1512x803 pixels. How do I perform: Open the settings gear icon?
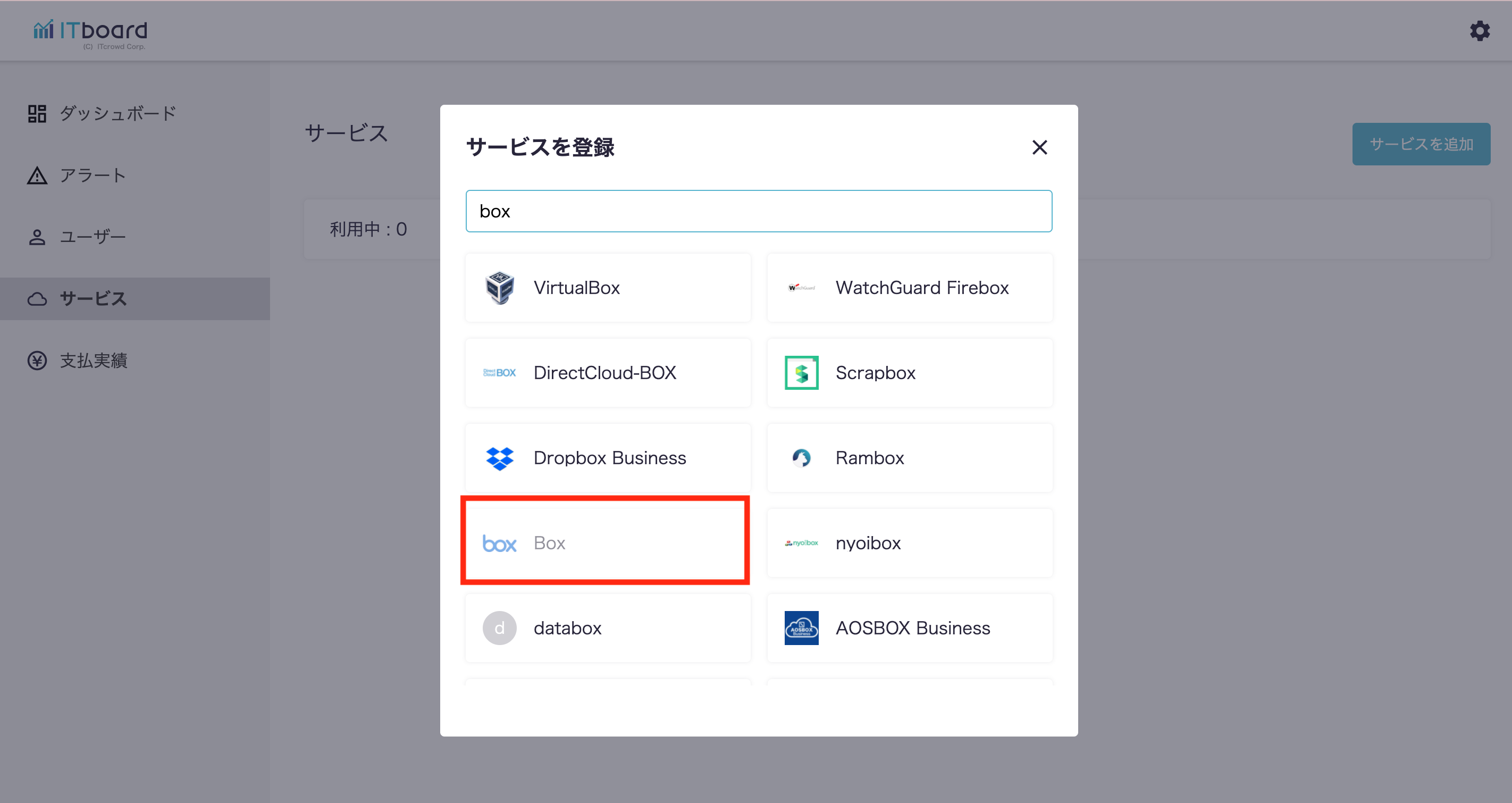[x=1479, y=30]
